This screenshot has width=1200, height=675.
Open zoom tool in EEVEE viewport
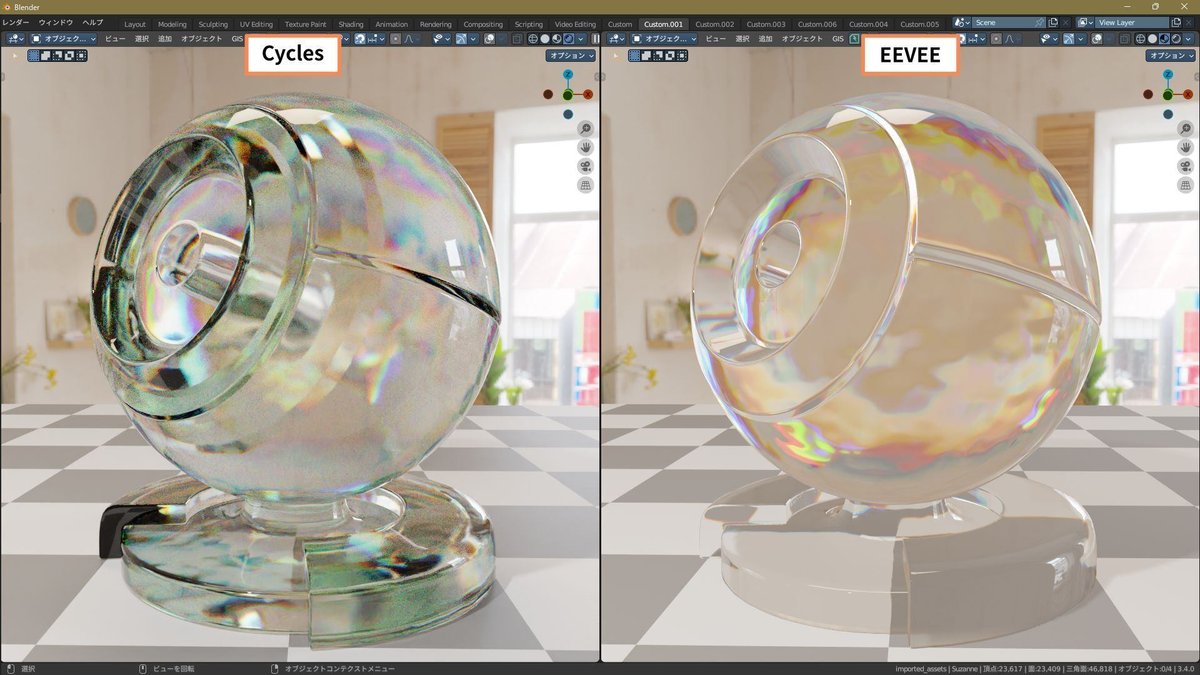pyautogui.click(x=1185, y=128)
